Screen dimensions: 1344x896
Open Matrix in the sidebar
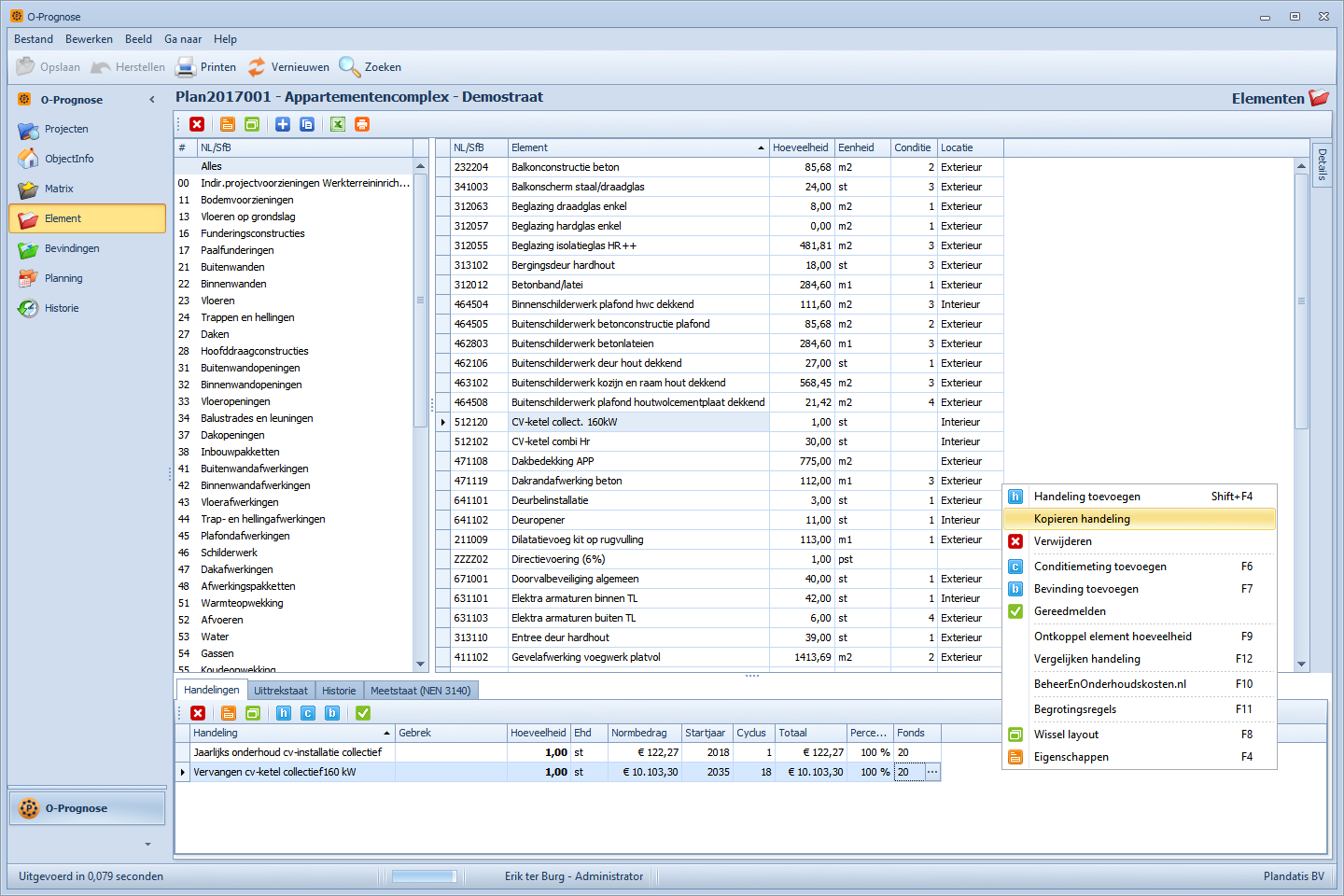[87, 189]
